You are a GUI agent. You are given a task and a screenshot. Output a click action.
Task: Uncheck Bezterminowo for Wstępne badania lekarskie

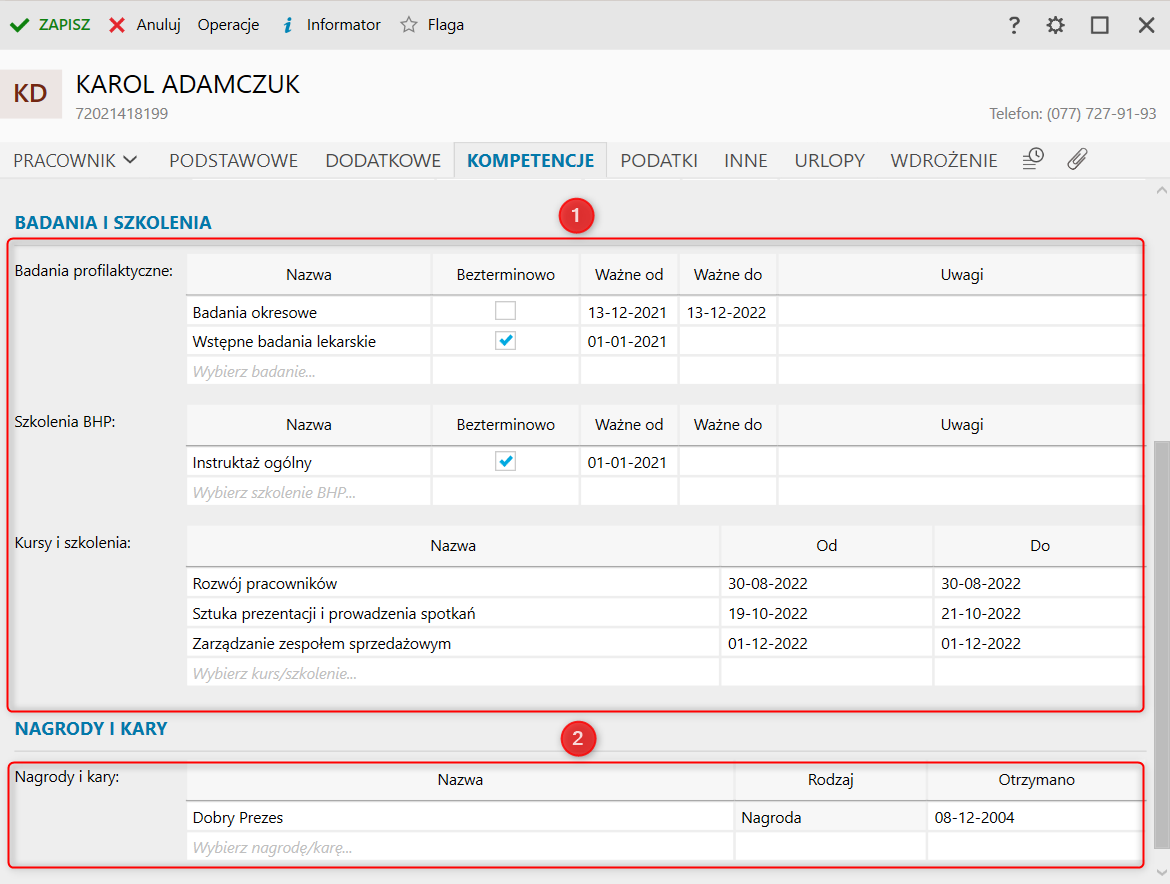[x=506, y=341]
